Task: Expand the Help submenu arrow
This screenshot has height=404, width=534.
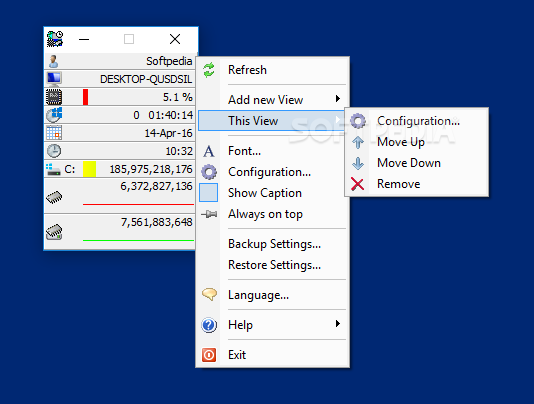Action: pyautogui.click(x=337, y=324)
